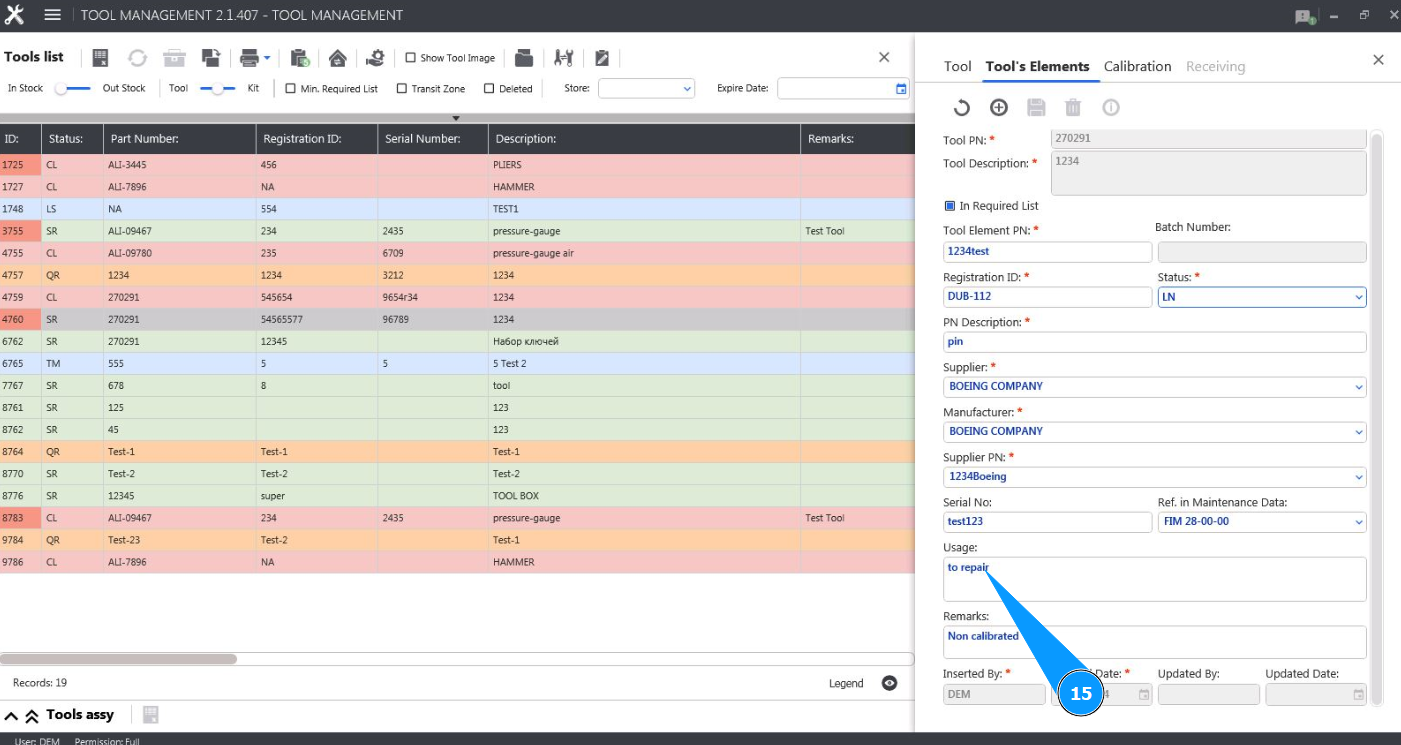This screenshot has width=1401, height=745.
Task: Click the home icon in Tools list toolbar
Action: 337,58
